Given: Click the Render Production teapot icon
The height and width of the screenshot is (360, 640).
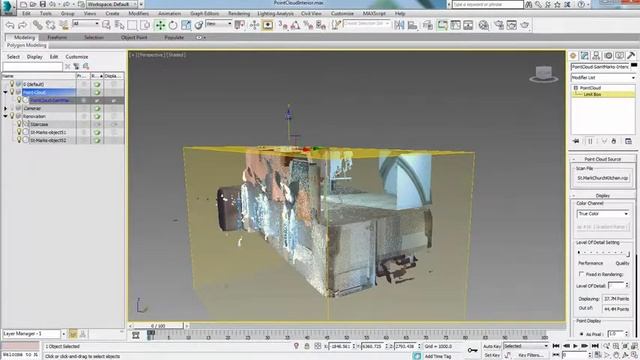Looking at the screenshot, I should tap(525, 25).
